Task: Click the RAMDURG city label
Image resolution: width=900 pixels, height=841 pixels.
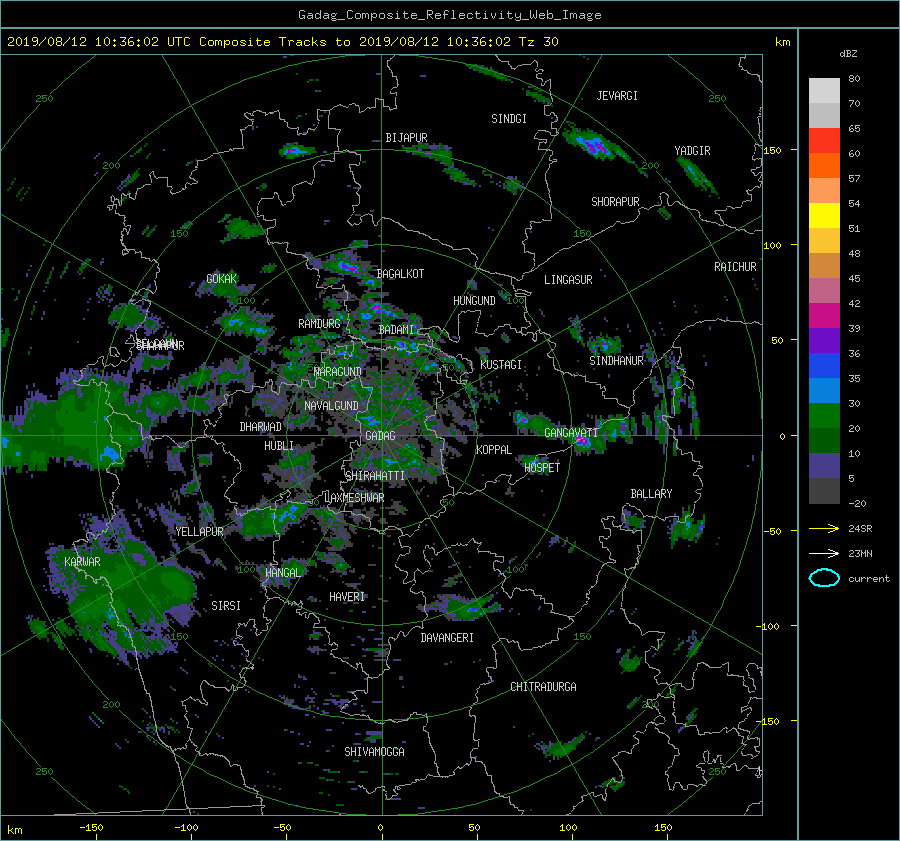Action: [319, 324]
